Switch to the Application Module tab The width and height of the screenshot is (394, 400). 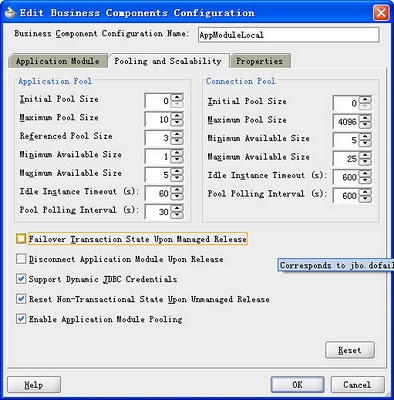tap(58, 61)
